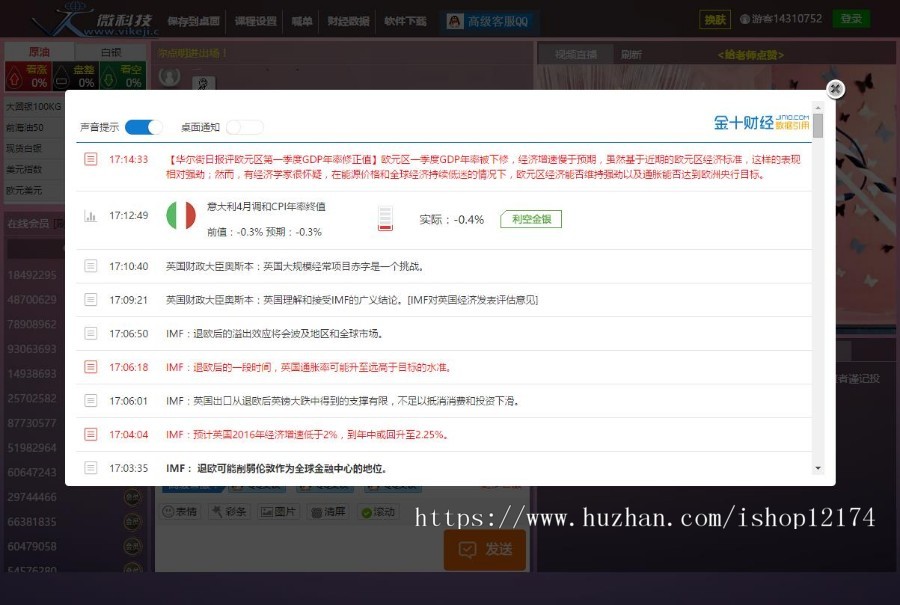Click the importance level indicator in the CPI row
Screen dimensions: 900x605
(385, 219)
